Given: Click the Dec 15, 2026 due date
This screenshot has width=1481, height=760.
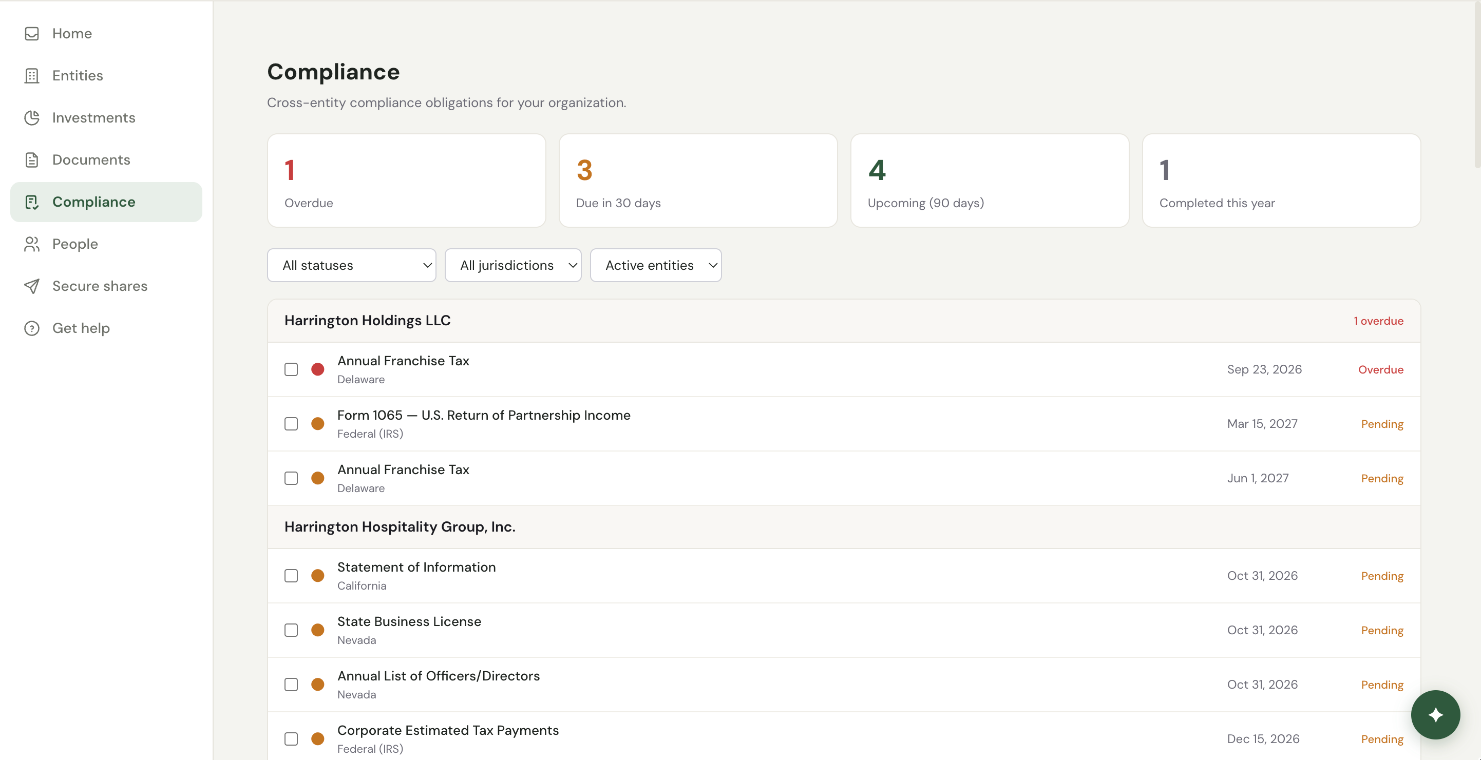Looking at the screenshot, I should click(x=1264, y=739).
